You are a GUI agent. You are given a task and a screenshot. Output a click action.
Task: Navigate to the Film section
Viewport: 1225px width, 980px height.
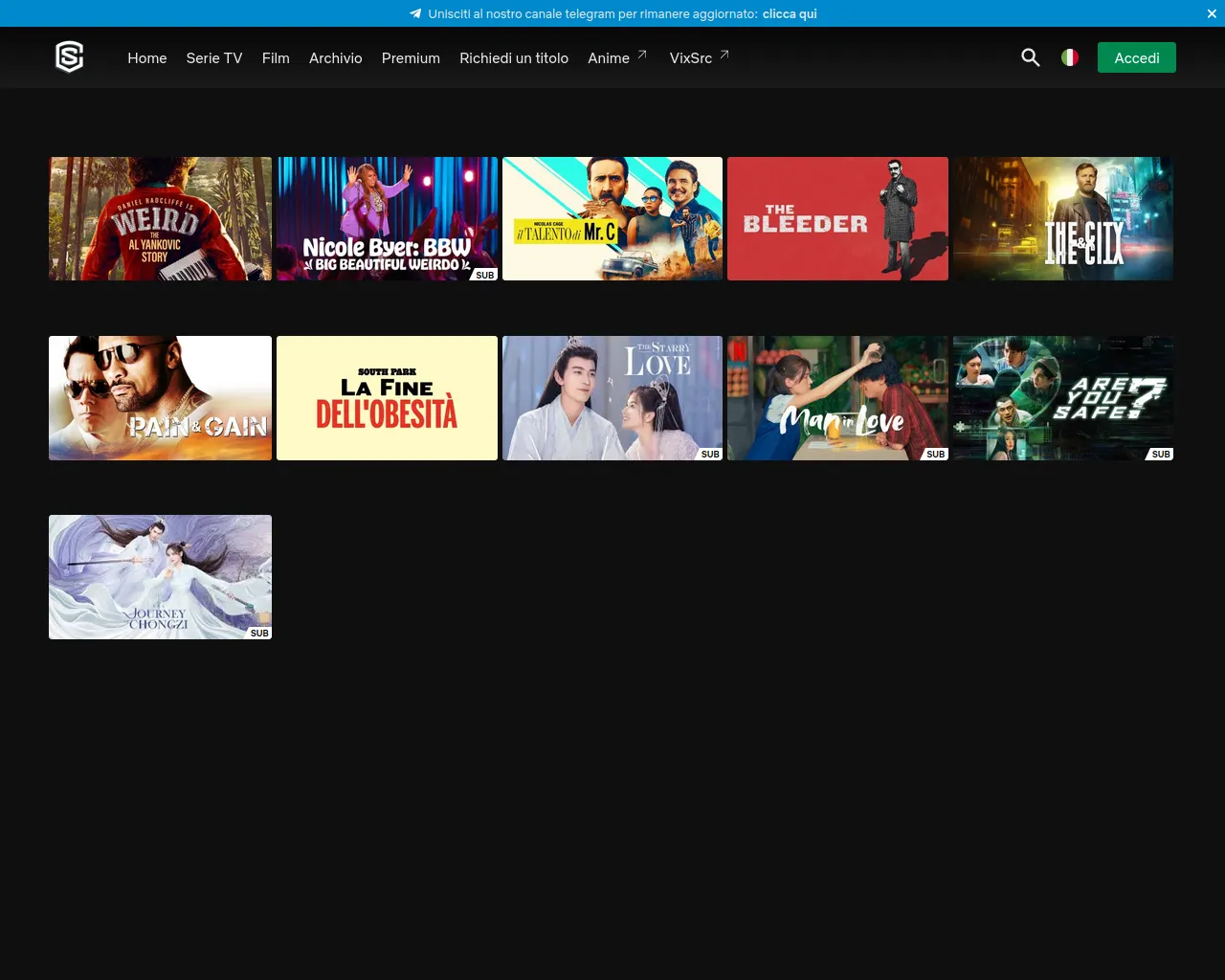(276, 57)
